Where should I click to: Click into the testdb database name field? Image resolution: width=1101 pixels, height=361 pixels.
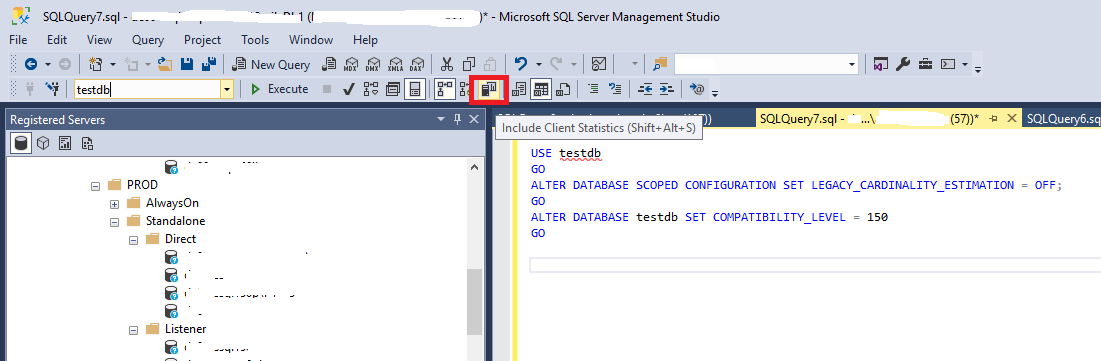pyautogui.click(x=147, y=89)
